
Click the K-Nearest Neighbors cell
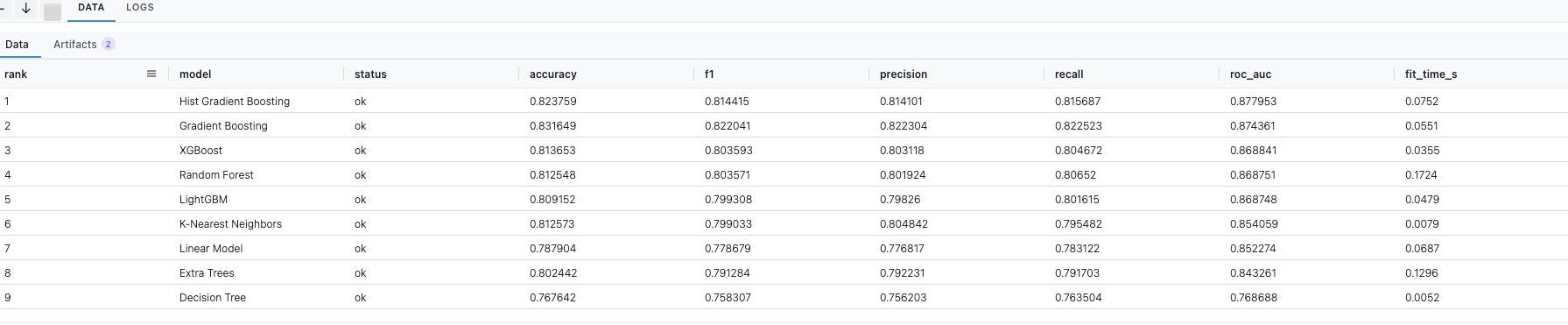click(x=230, y=224)
